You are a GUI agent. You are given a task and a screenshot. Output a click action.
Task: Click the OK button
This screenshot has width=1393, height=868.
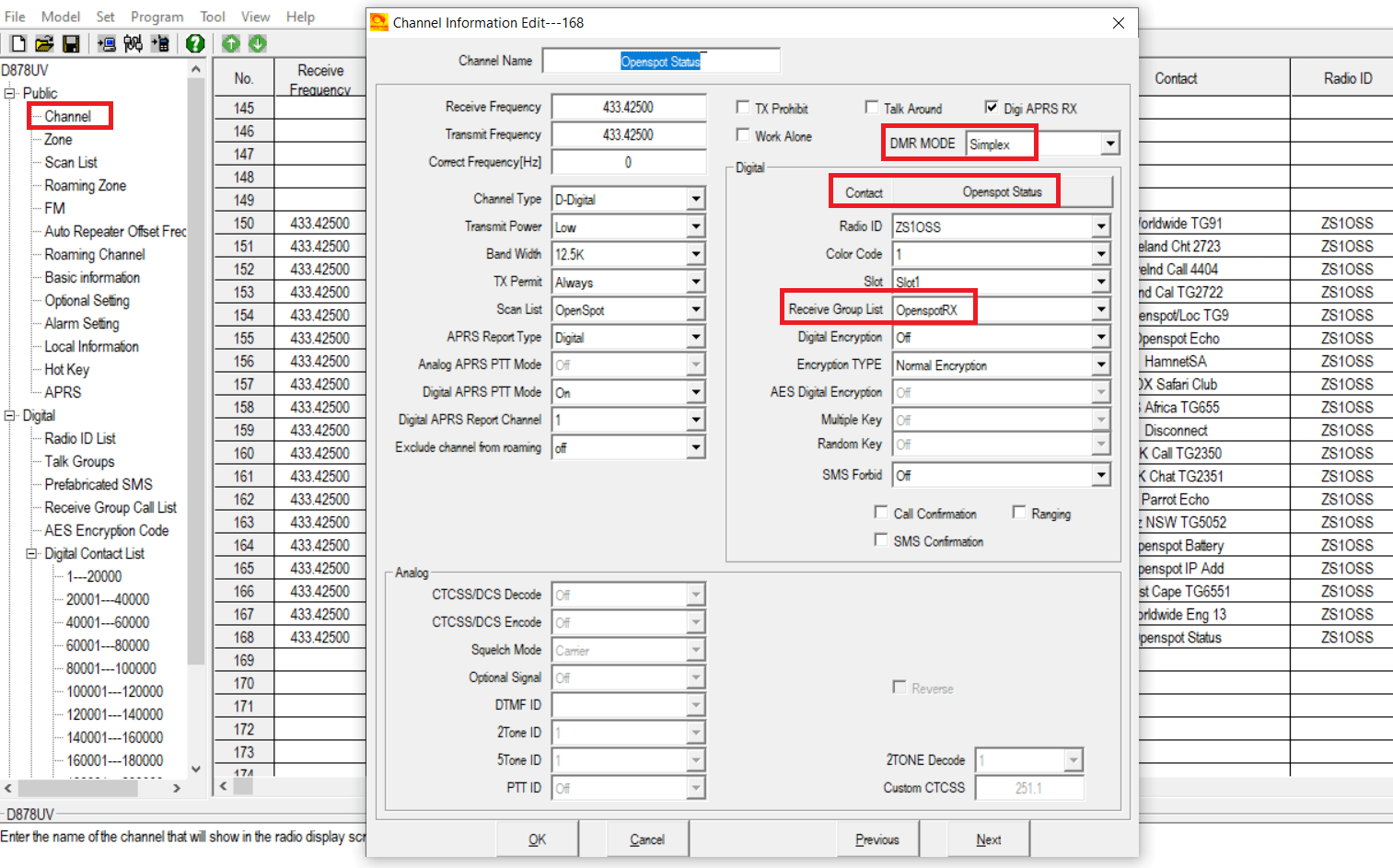coord(537,839)
